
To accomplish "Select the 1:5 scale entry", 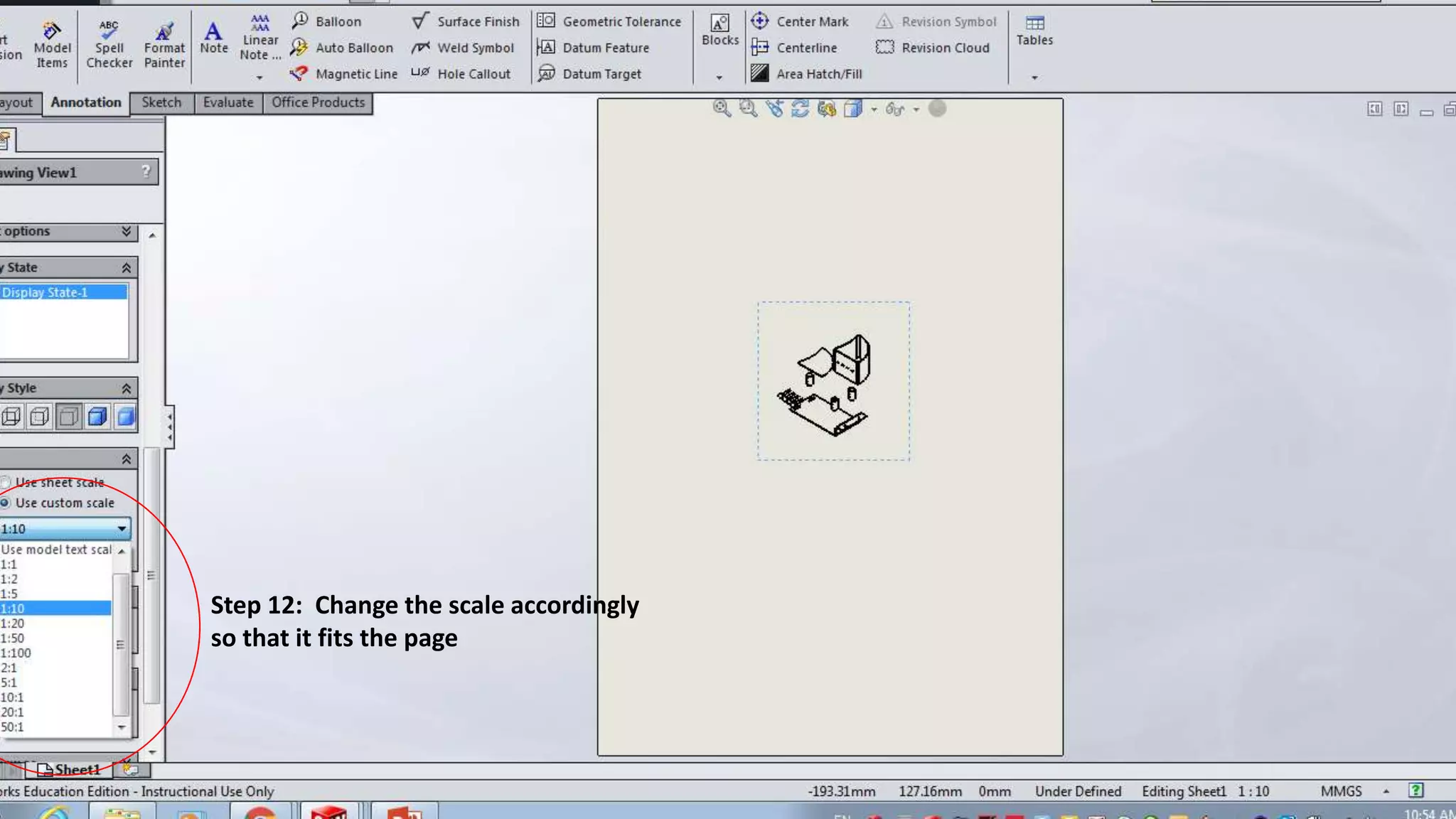I will (x=55, y=594).
